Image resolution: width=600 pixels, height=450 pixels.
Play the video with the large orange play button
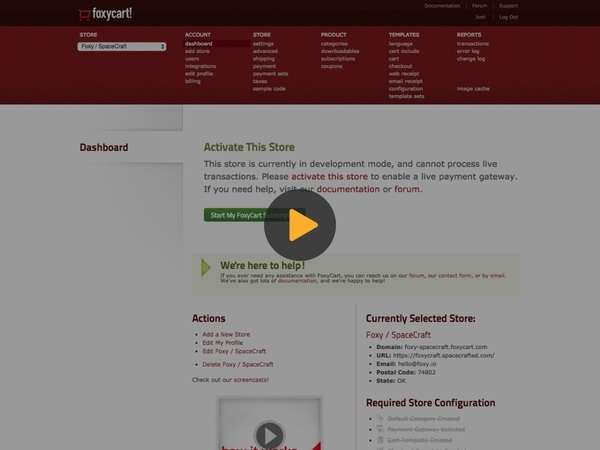[300, 225]
